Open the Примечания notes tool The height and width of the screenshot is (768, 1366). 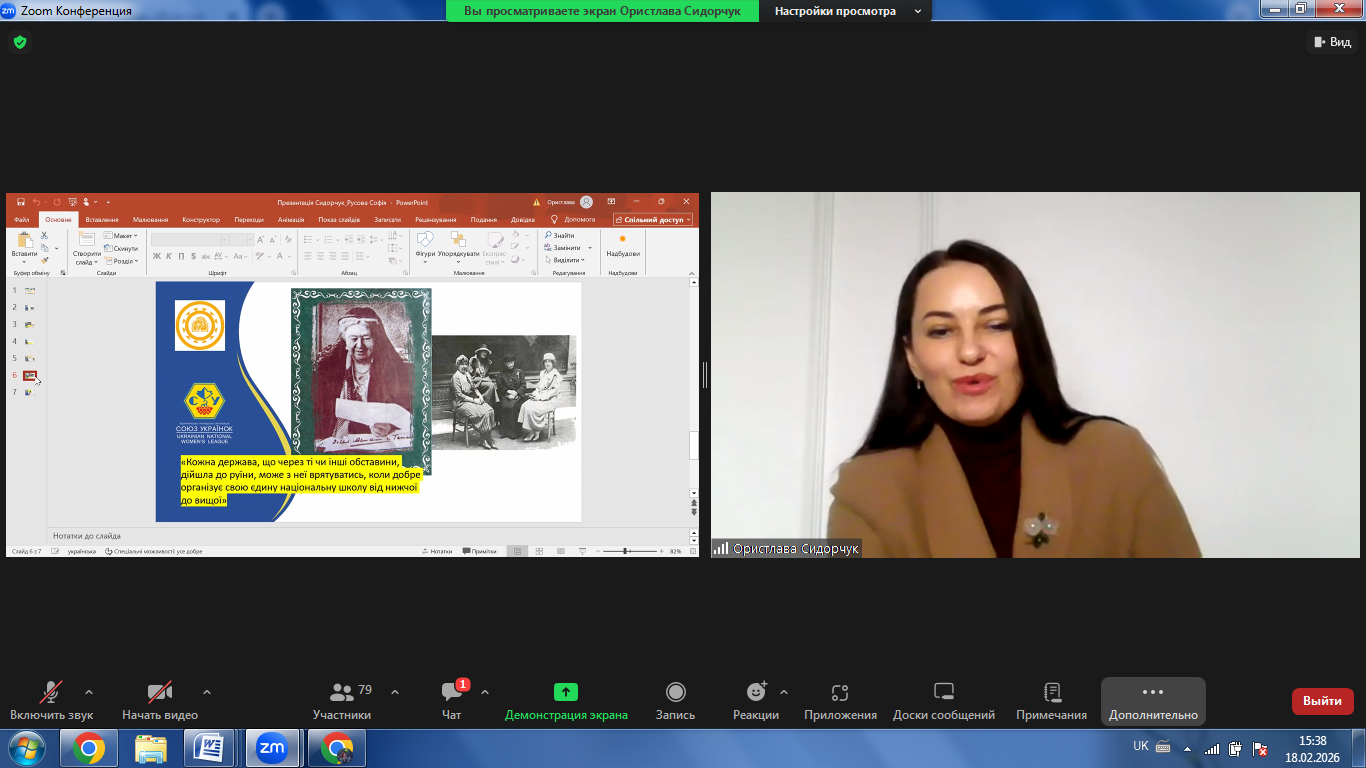(x=1051, y=701)
